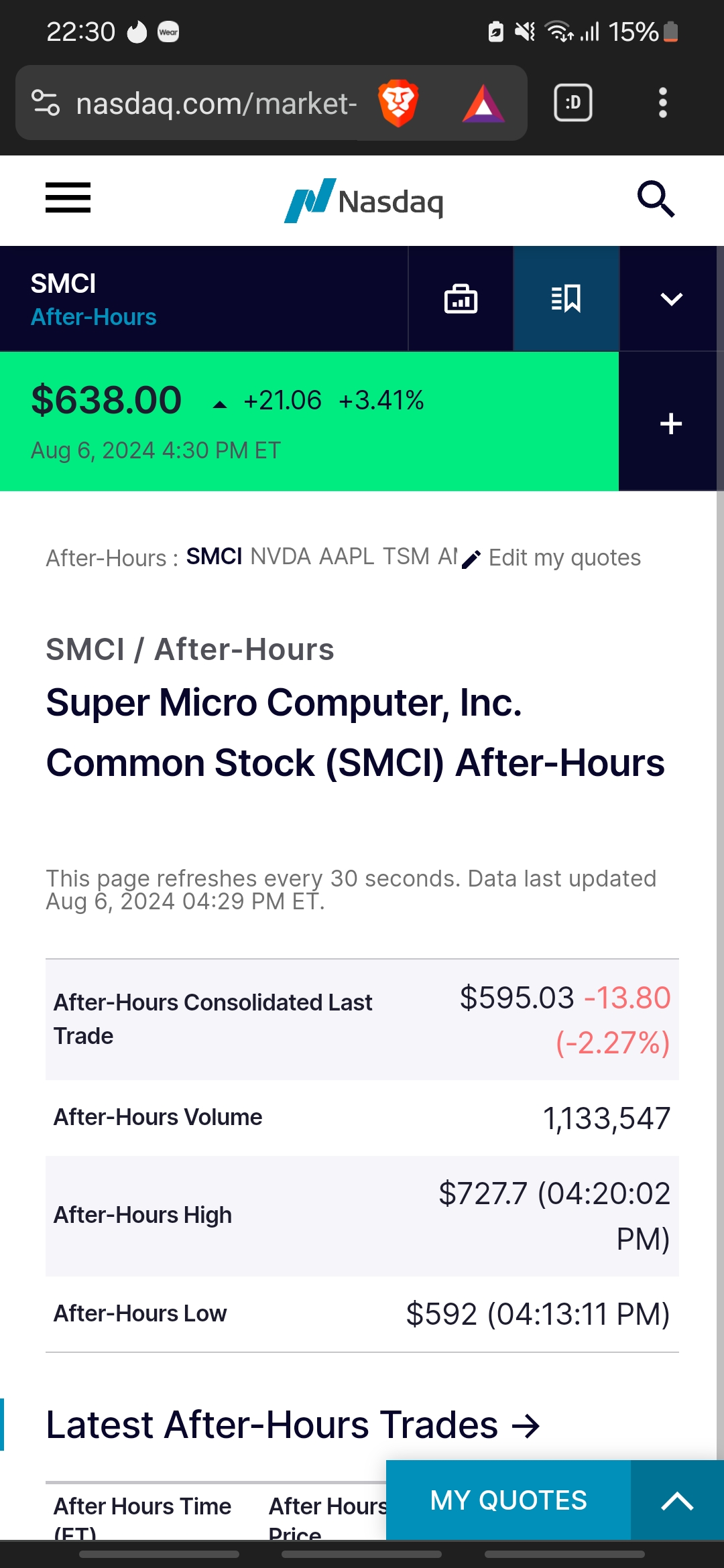The height and width of the screenshot is (1568, 724).
Task: Tap the Brave Rewards triangle icon
Action: (x=483, y=105)
